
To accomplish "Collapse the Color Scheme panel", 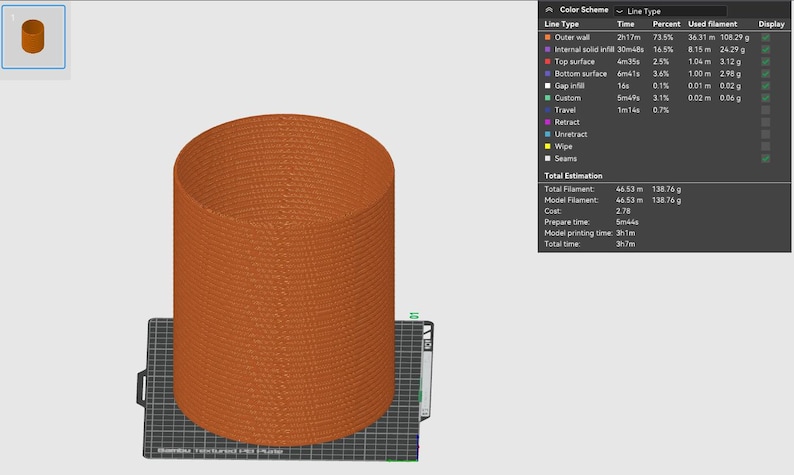I will click(549, 10).
